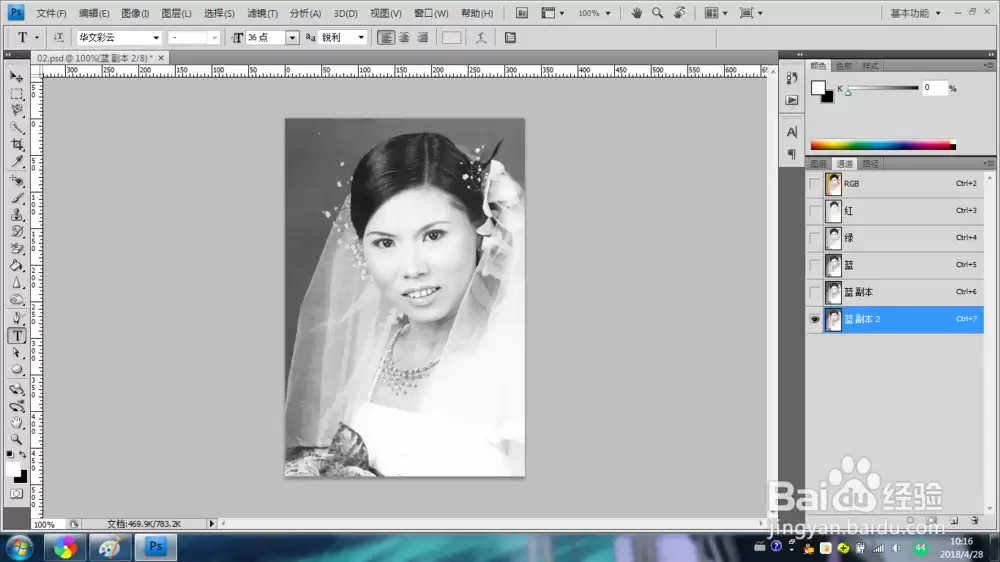Open the 滤镜(T) menu
The width and height of the screenshot is (1000, 562).
(x=262, y=13)
